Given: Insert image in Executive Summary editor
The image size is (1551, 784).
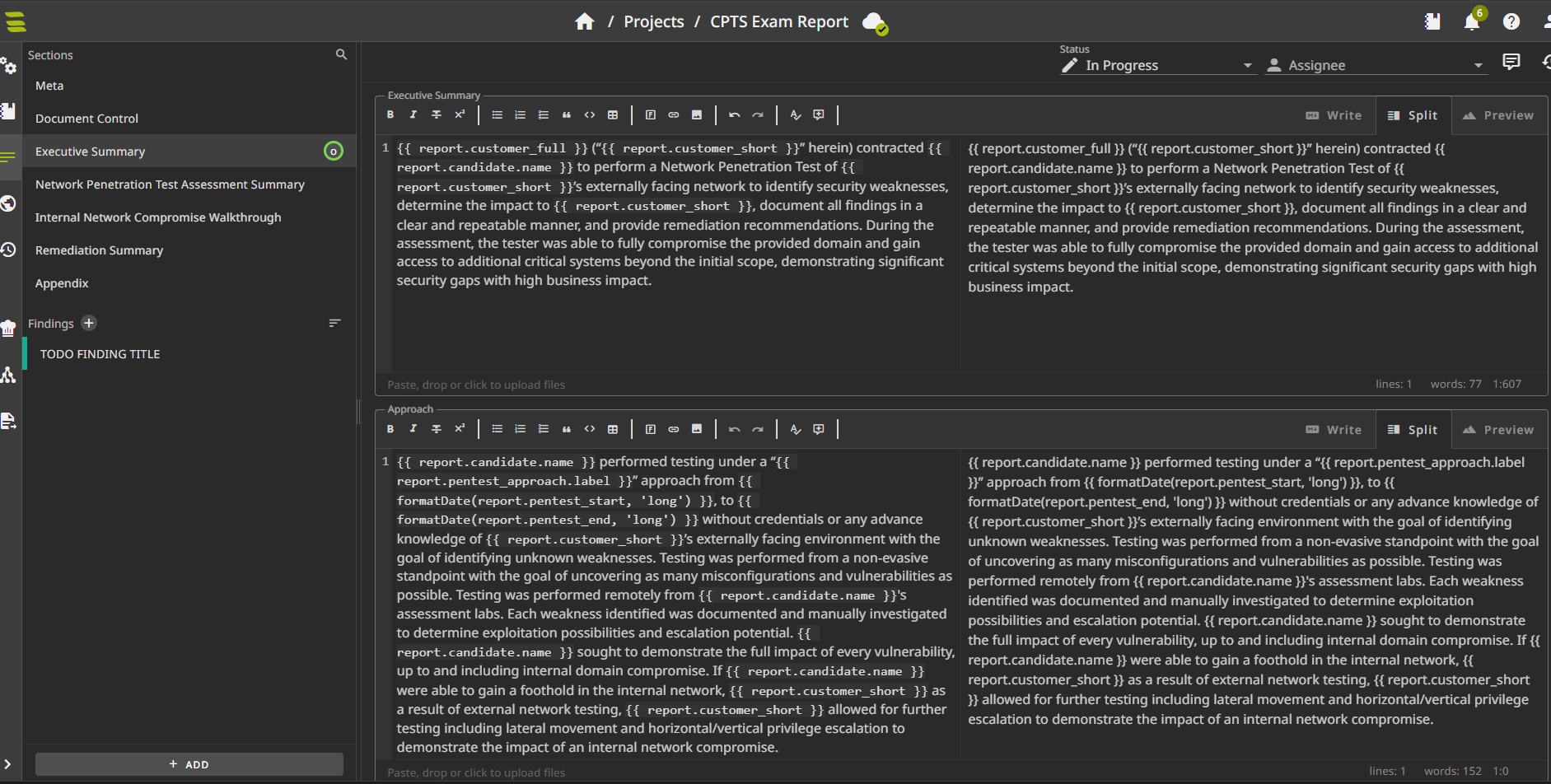Looking at the screenshot, I should point(697,115).
